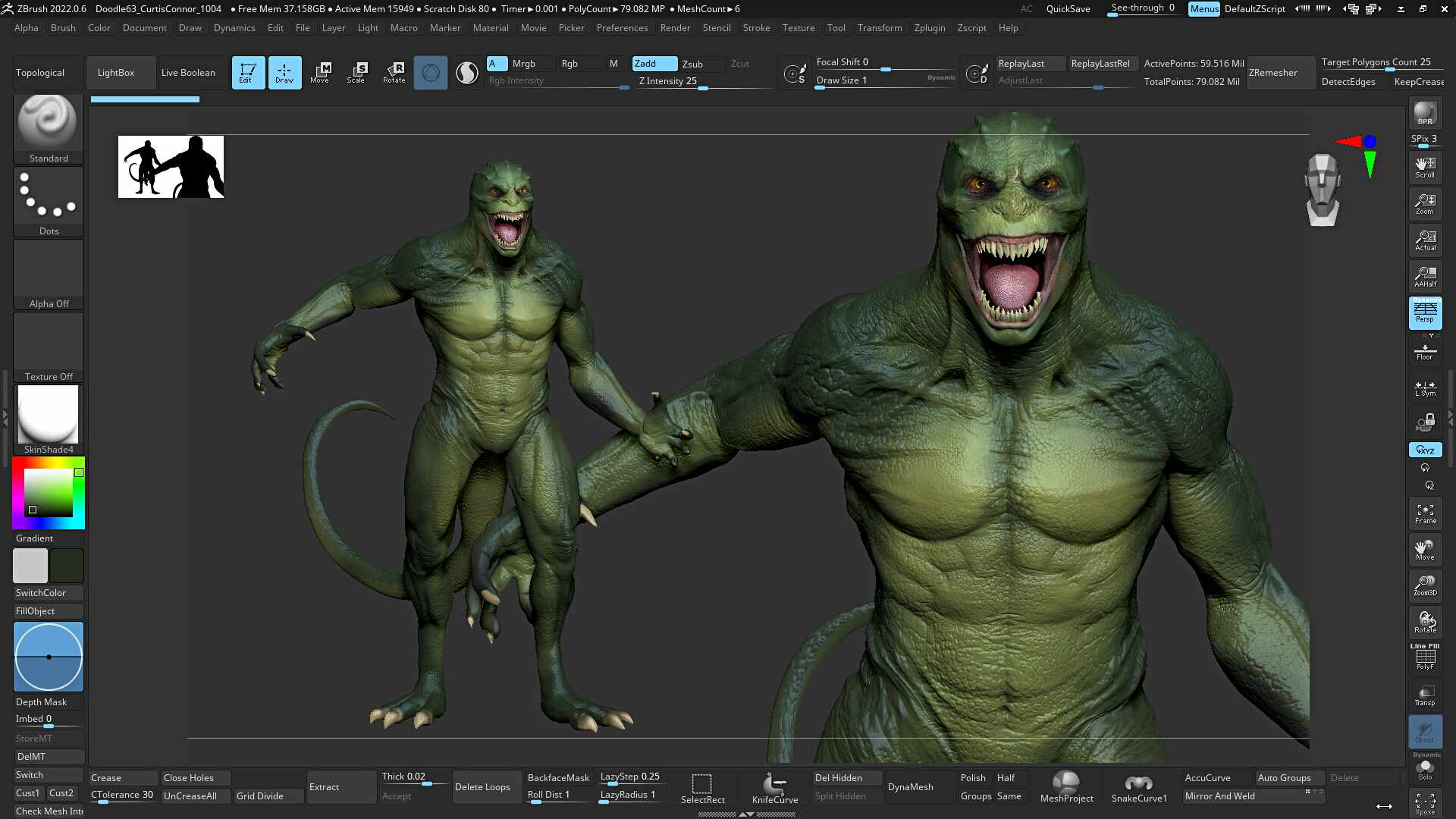Click the light gray secondary color swatch

tap(30, 566)
